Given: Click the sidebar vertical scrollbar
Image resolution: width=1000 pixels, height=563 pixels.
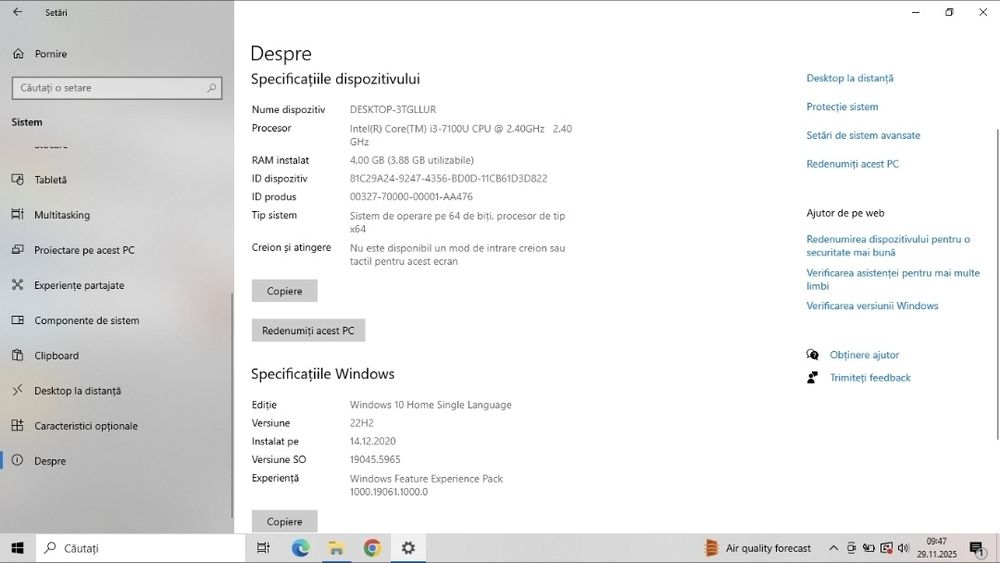Looking at the screenshot, I should pos(232,405).
